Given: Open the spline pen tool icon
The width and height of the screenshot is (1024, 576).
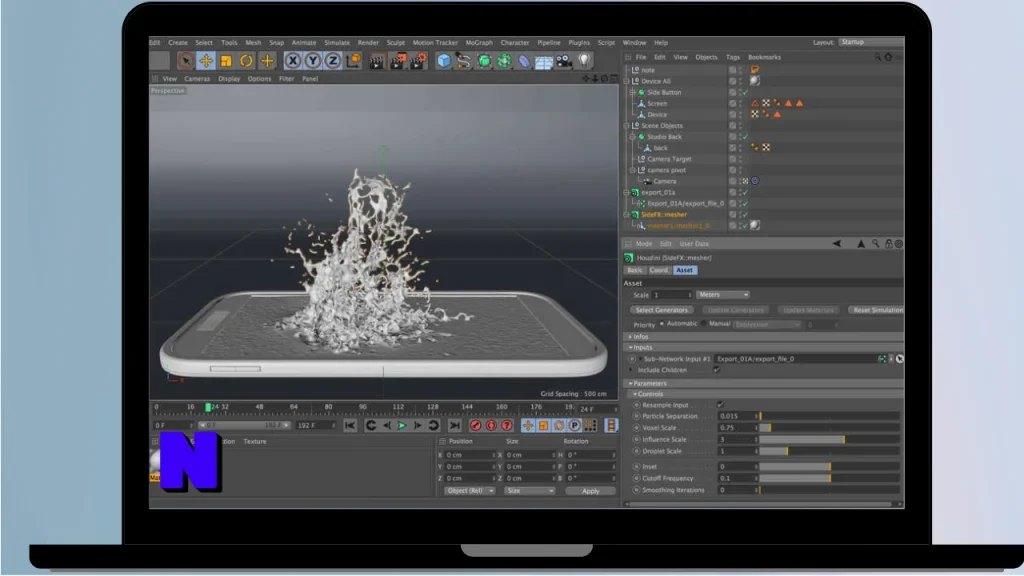Looking at the screenshot, I should point(464,61).
